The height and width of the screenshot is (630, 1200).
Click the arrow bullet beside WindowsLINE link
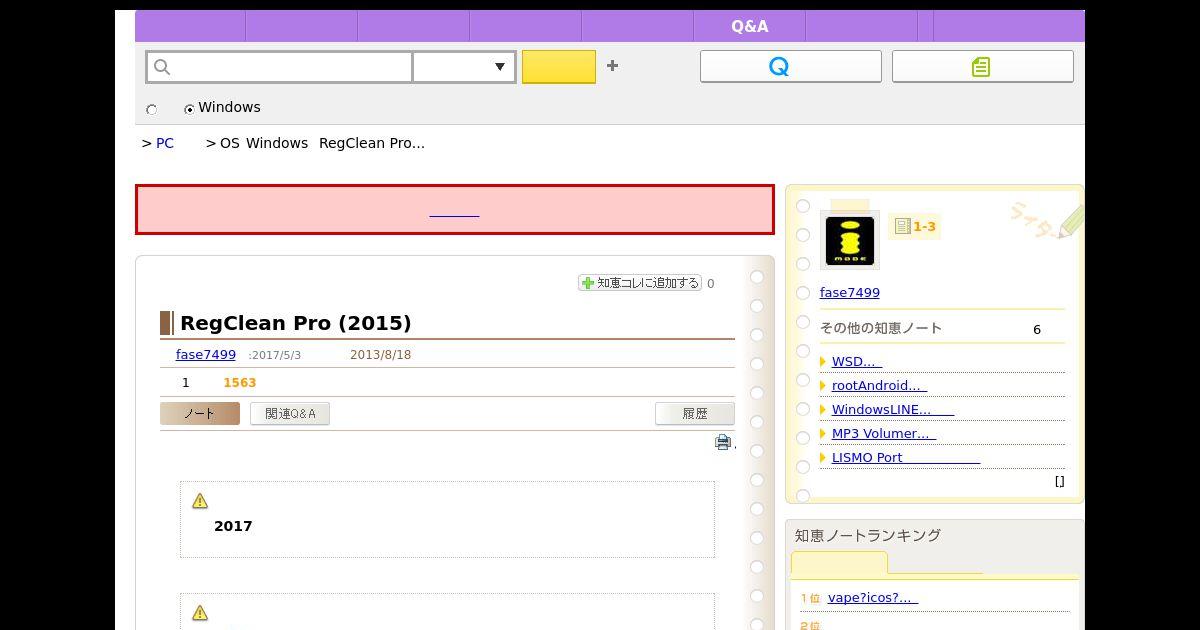coord(823,410)
